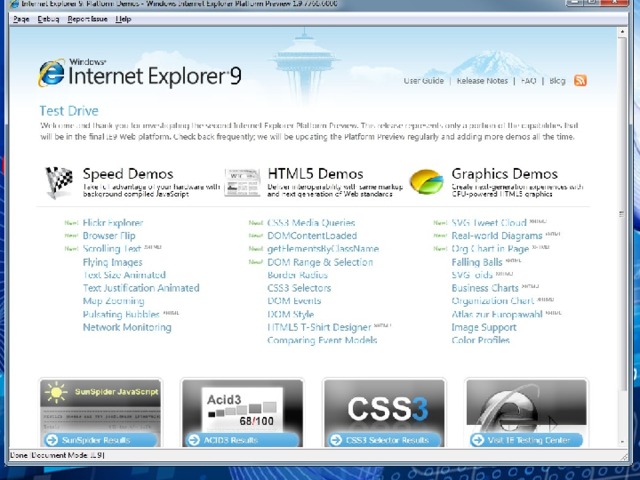This screenshot has width=640, height=480.
Task: Open the Image Support demo
Action: 484,327
